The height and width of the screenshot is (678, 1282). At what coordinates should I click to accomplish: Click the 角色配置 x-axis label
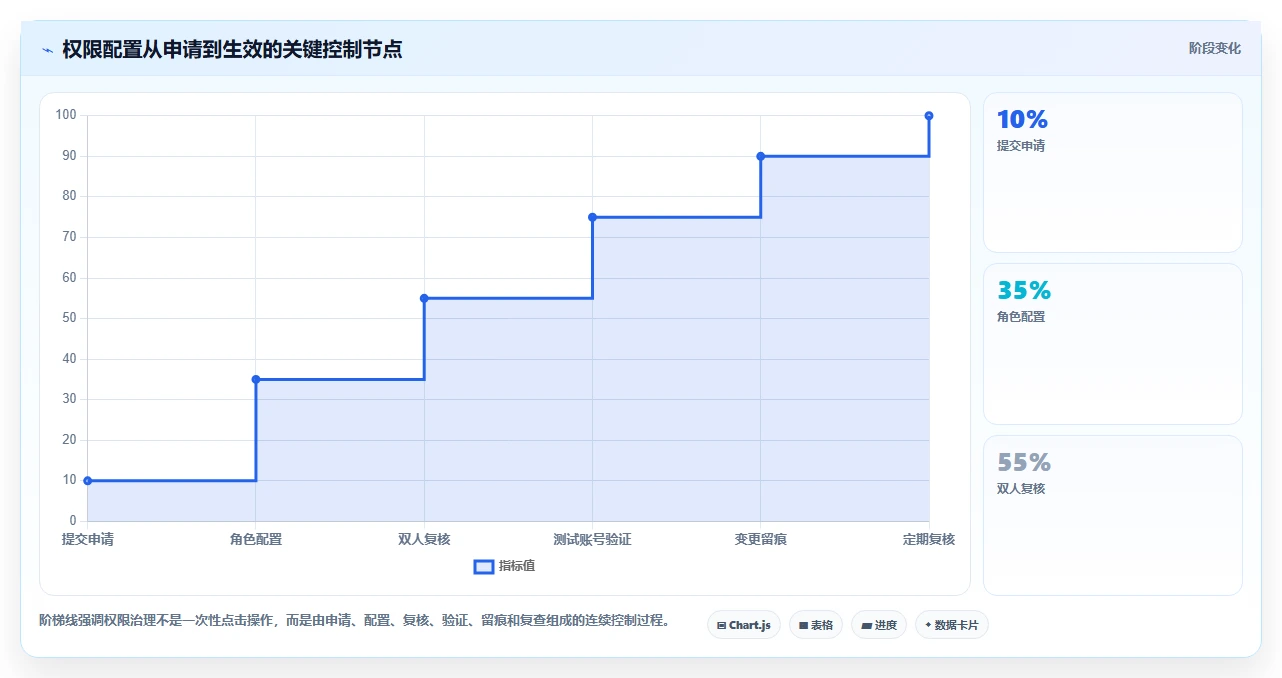256,539
